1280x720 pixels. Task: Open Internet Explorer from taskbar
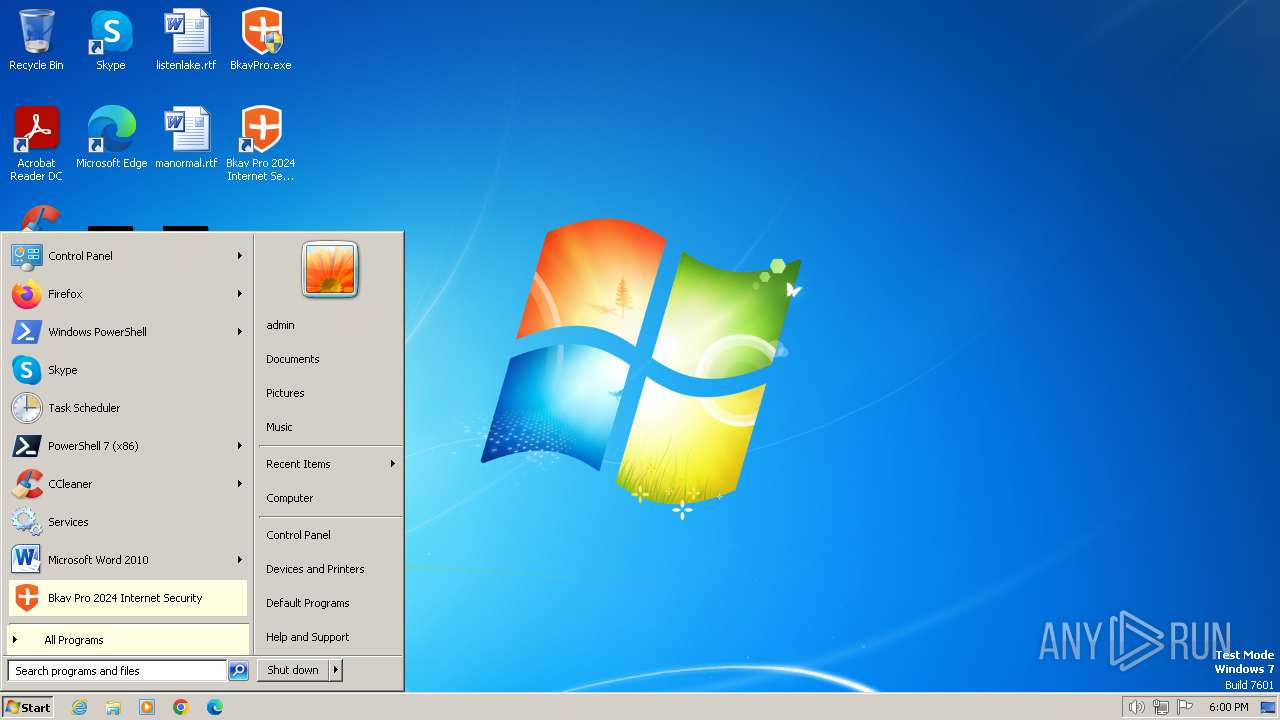pos(79,707)
